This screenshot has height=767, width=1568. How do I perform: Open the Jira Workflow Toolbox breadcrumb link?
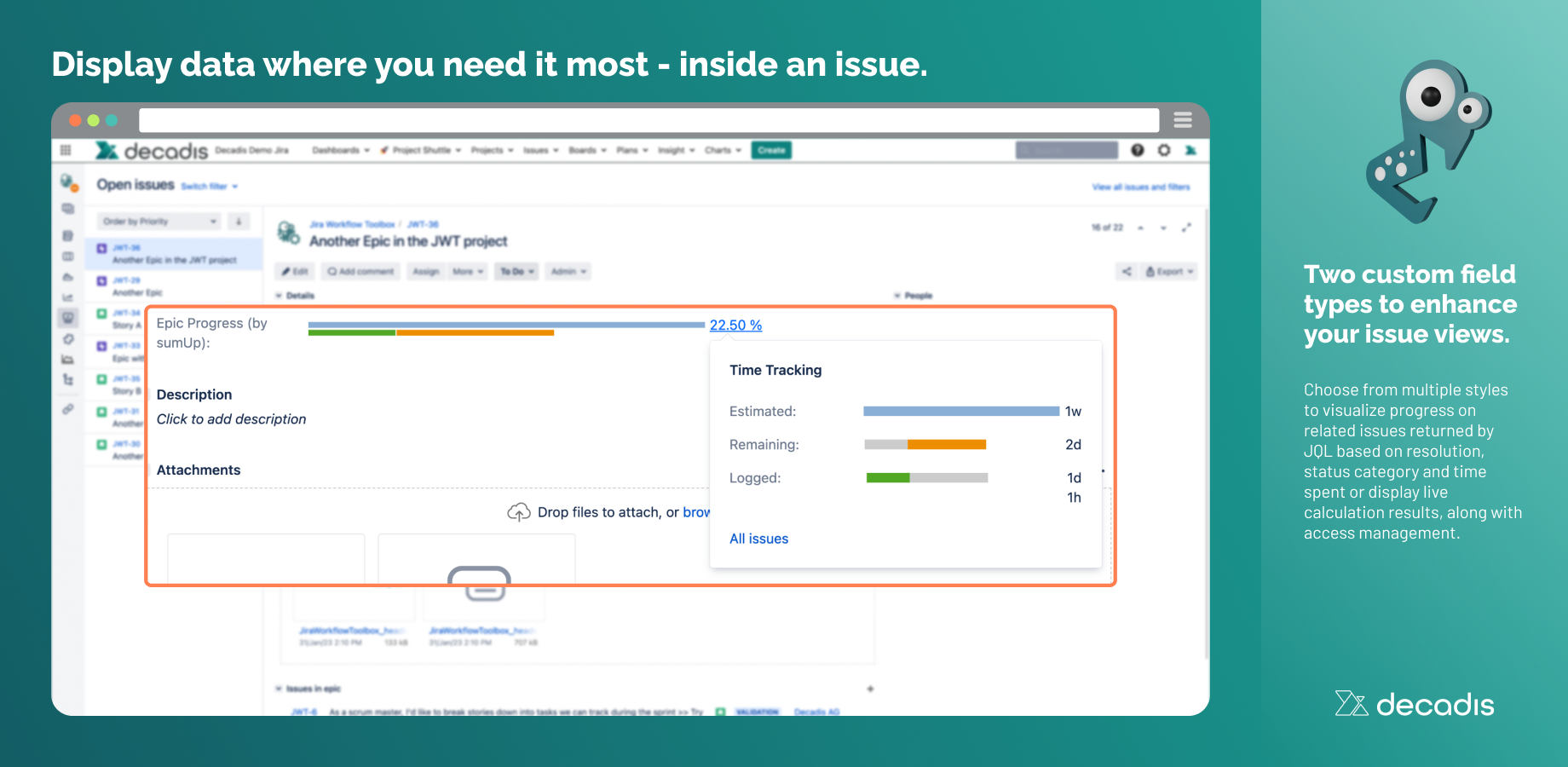click(x=352, y=224)
